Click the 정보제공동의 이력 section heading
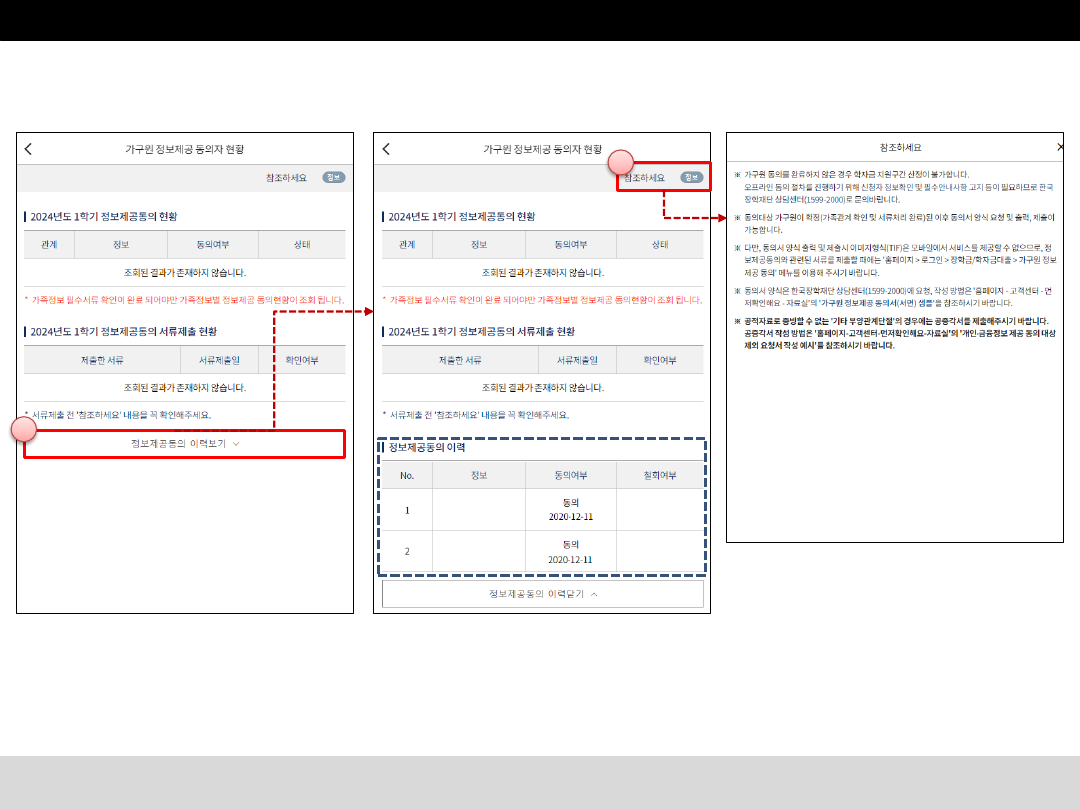Viewport: 1080px width, 810px height. (427, 447)
